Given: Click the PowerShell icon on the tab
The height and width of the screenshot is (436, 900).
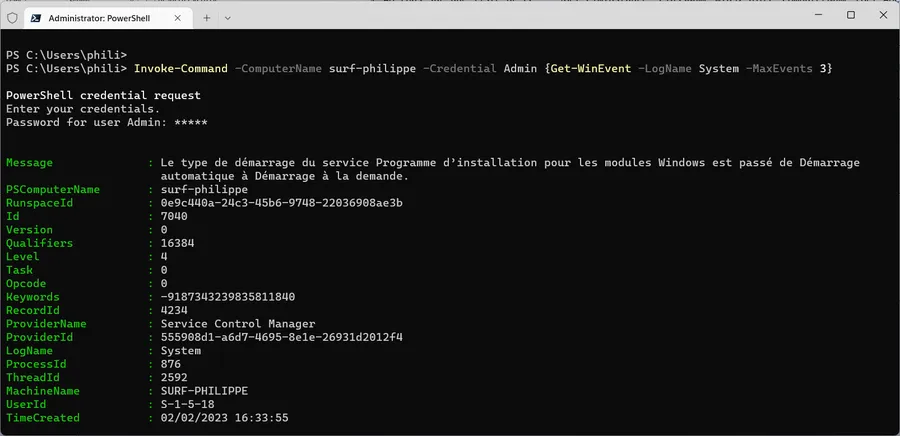Looking at the screenshot, I should 34,18.
